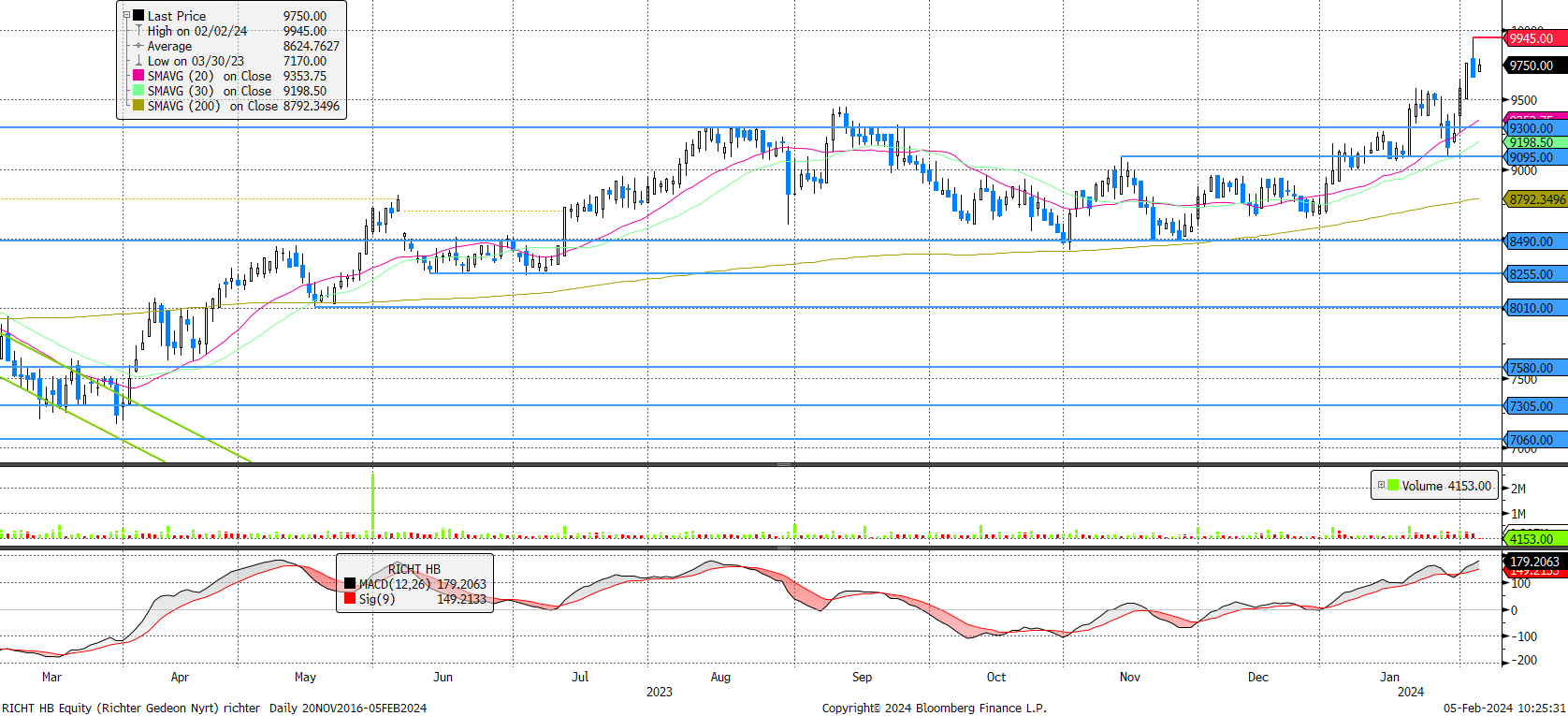The image size is (1568, 716).
Task: Click the green 4153.00 volume axis tag
Action: click(1532, 539)
